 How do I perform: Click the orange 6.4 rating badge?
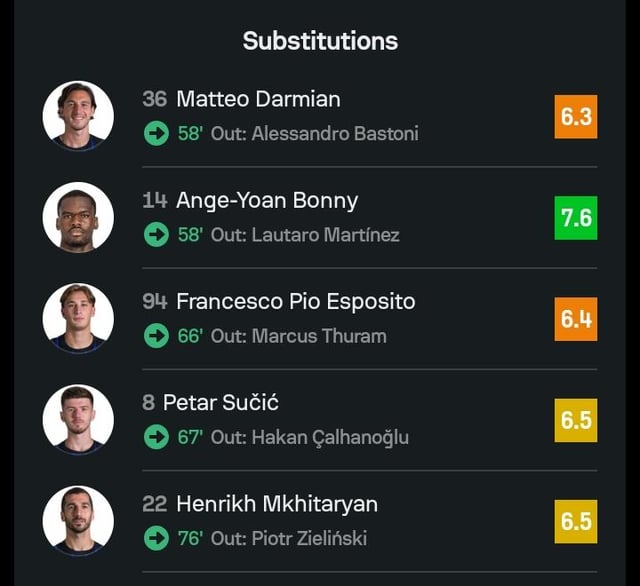(x=576, y=319)
